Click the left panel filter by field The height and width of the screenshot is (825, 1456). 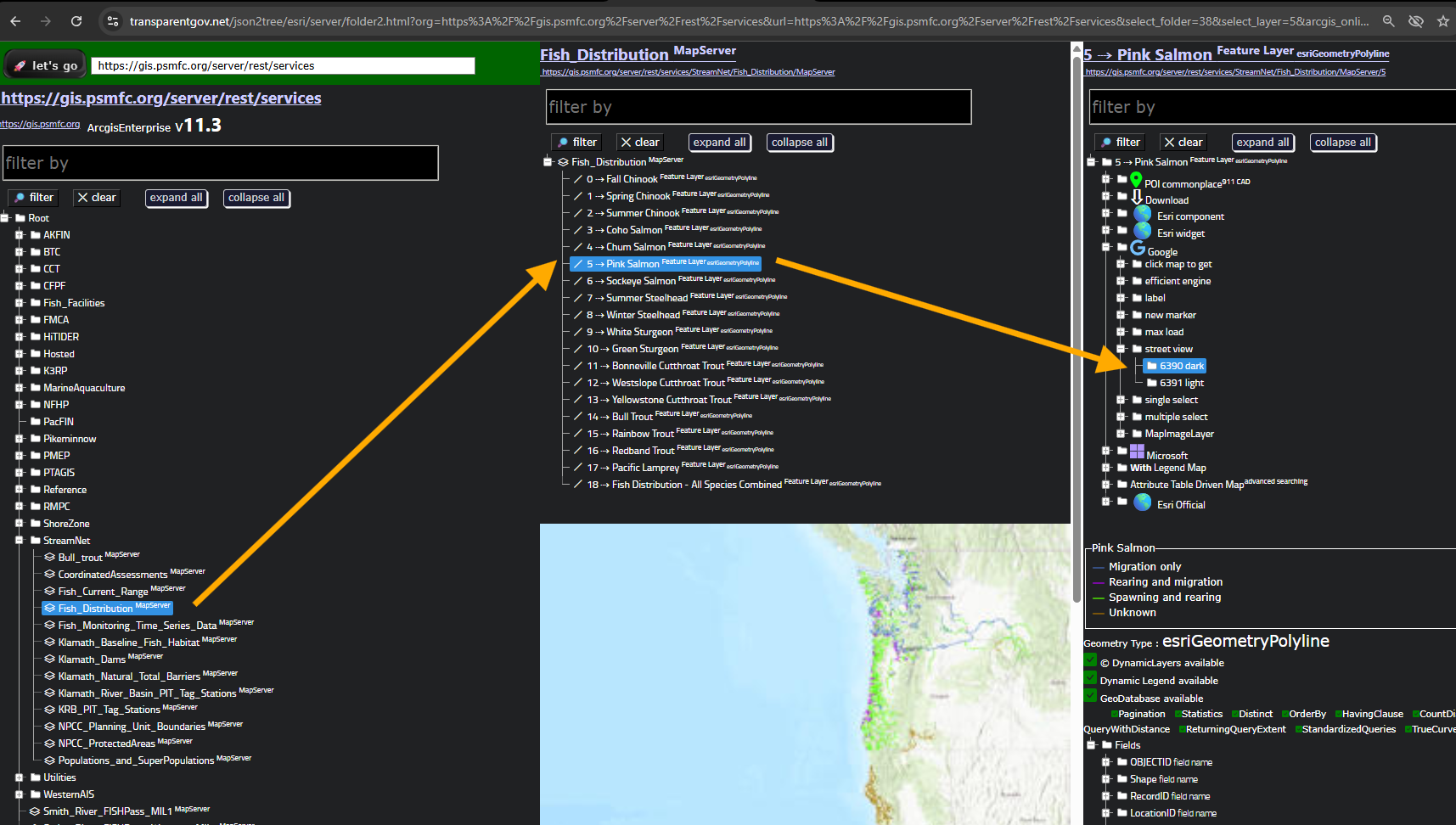(x=220, y=163)
